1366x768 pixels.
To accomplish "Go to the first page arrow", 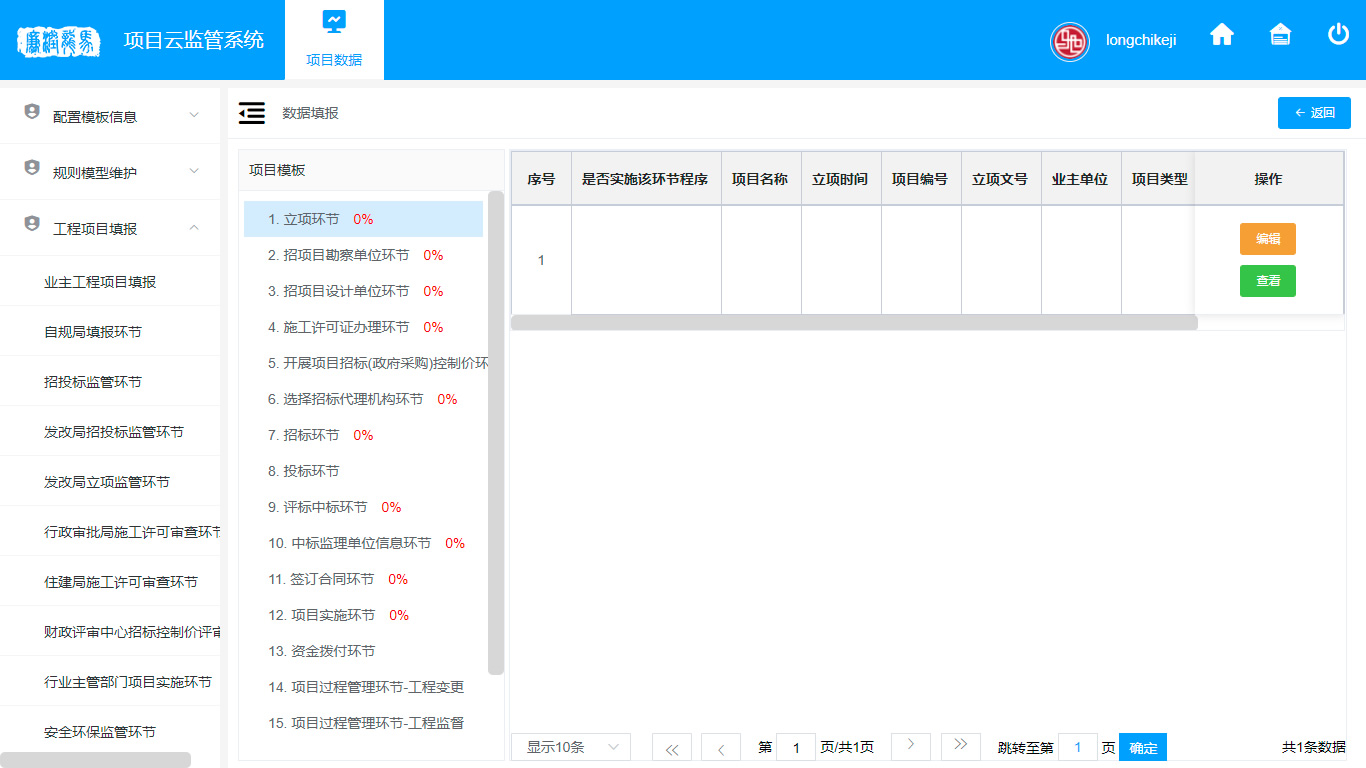I will click(672, 747).
